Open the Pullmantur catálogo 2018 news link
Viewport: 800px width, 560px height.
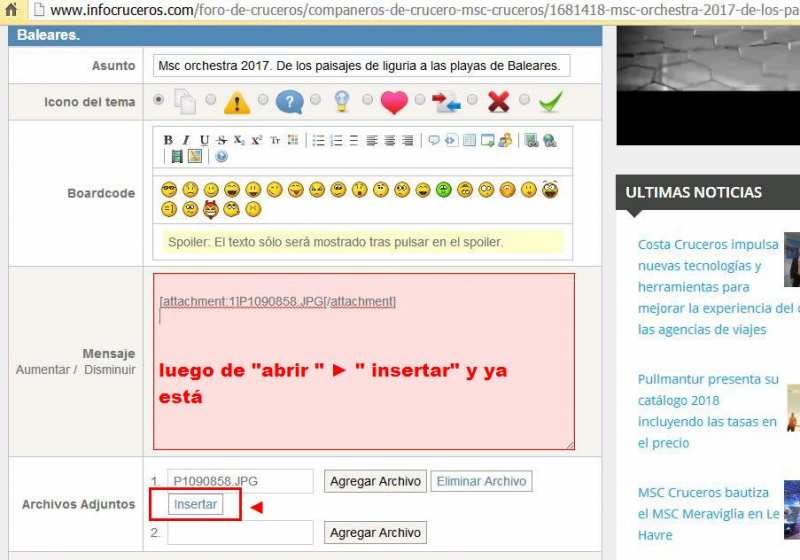(x=708, y=411)
